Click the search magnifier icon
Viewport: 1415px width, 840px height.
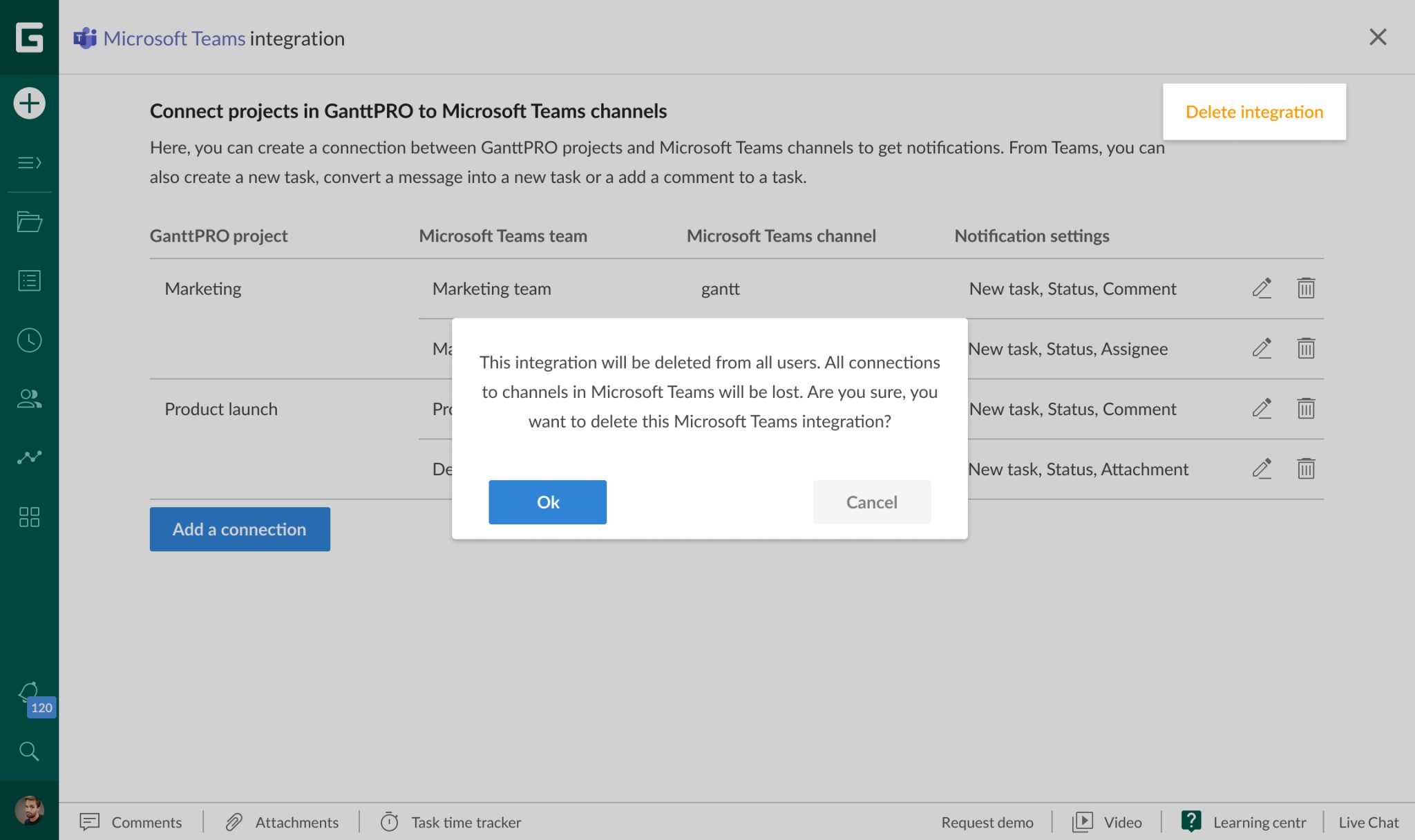[x=29, y=751]
